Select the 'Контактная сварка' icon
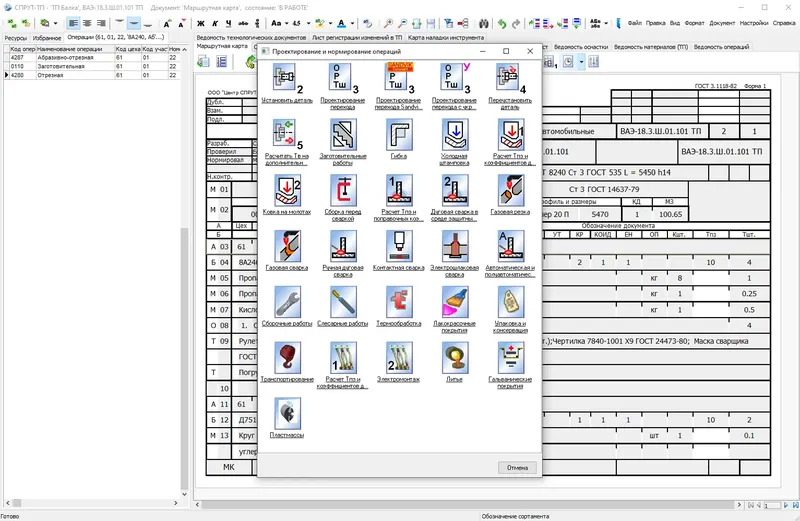The width and height of the screenshot is (800, 521). [x=398, y=245]
